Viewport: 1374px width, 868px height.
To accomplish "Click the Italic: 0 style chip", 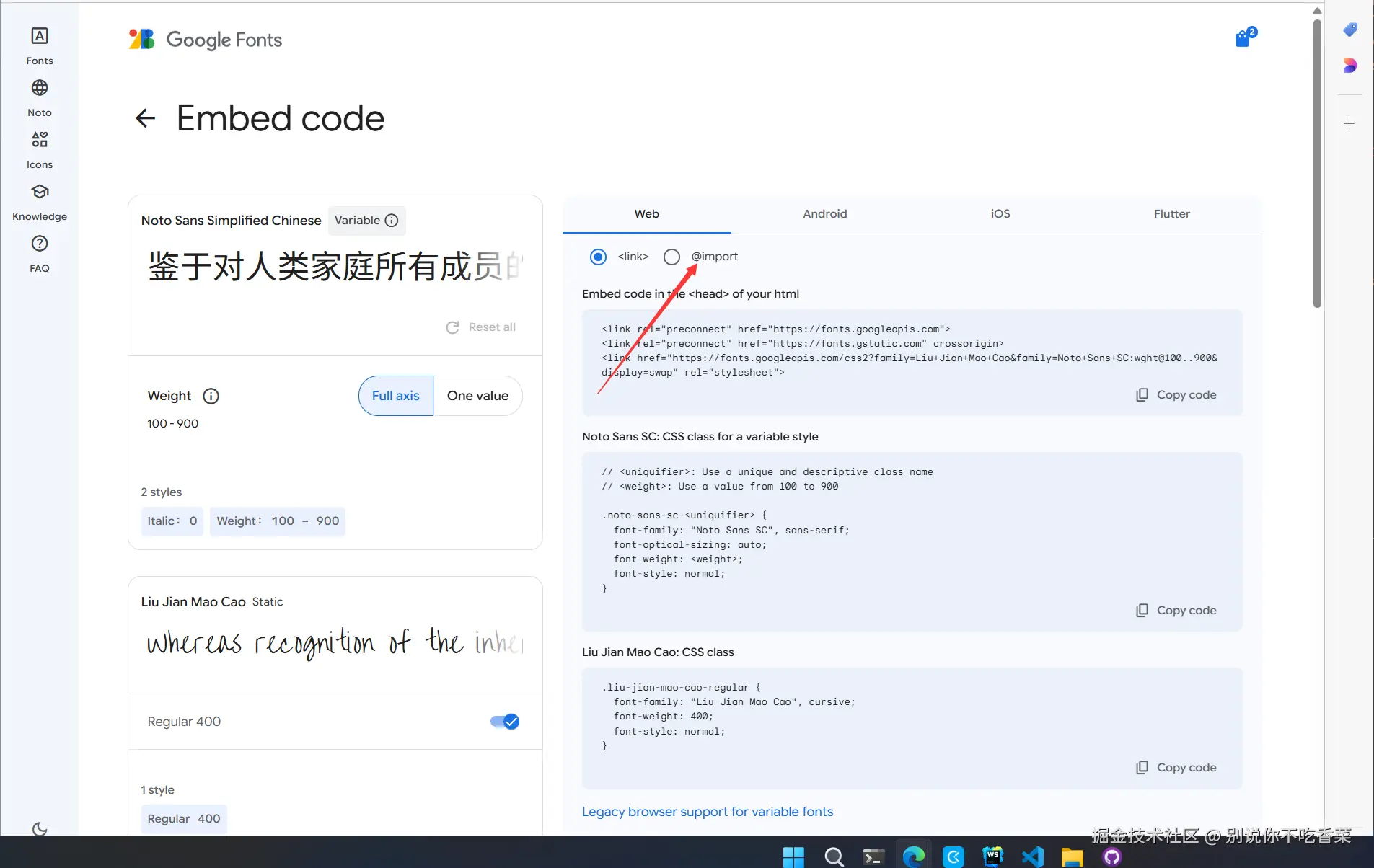I will coord(172,521).
